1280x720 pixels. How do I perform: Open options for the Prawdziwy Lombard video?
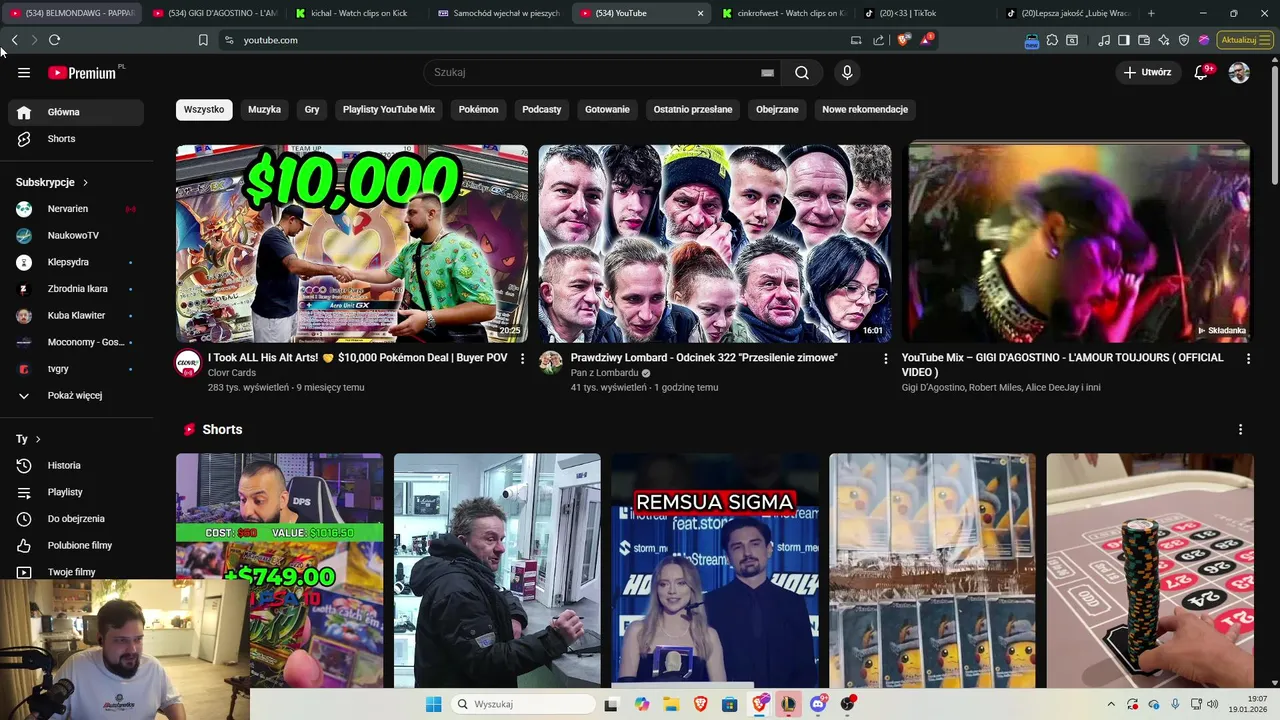tap(885, 358)
